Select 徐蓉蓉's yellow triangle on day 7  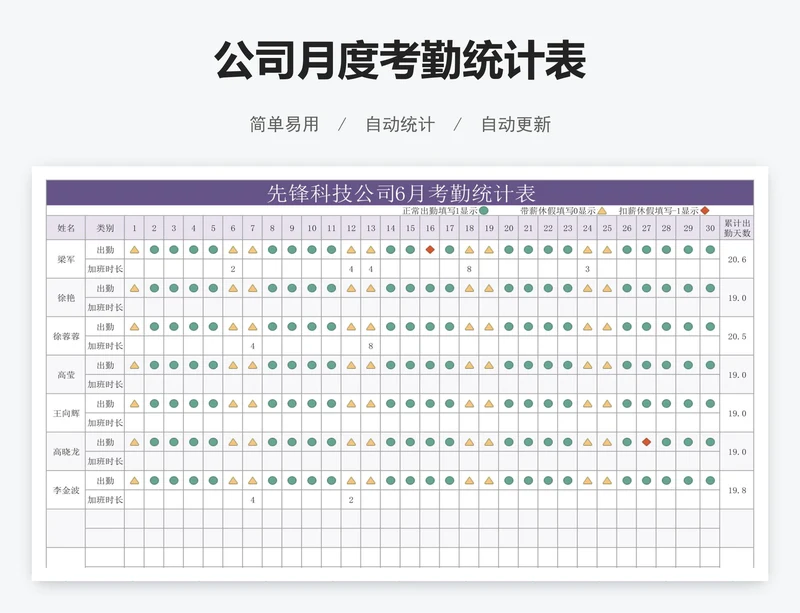253,327
